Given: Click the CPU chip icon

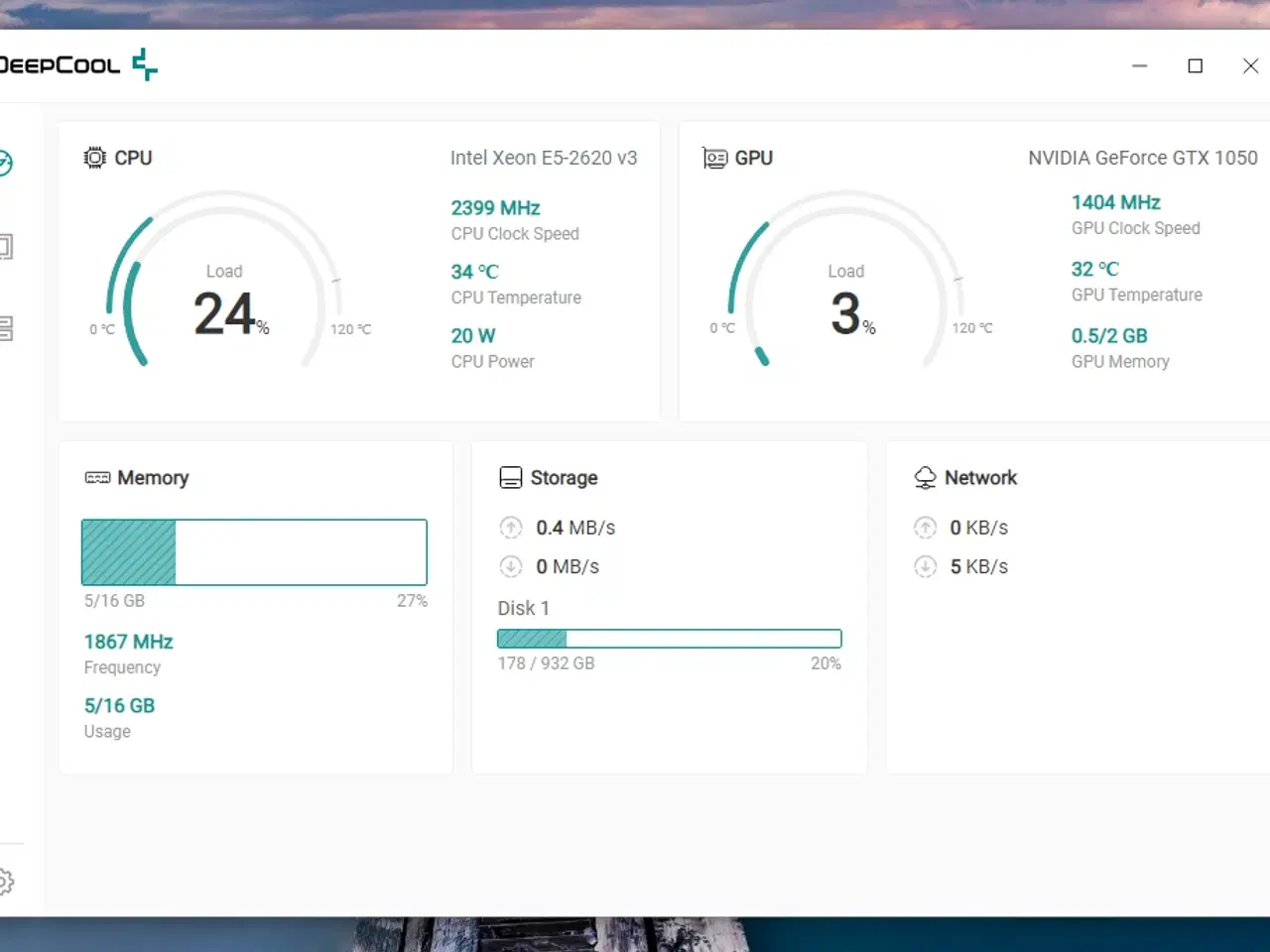Looking at the screenshot, I should tap(95, 158).
